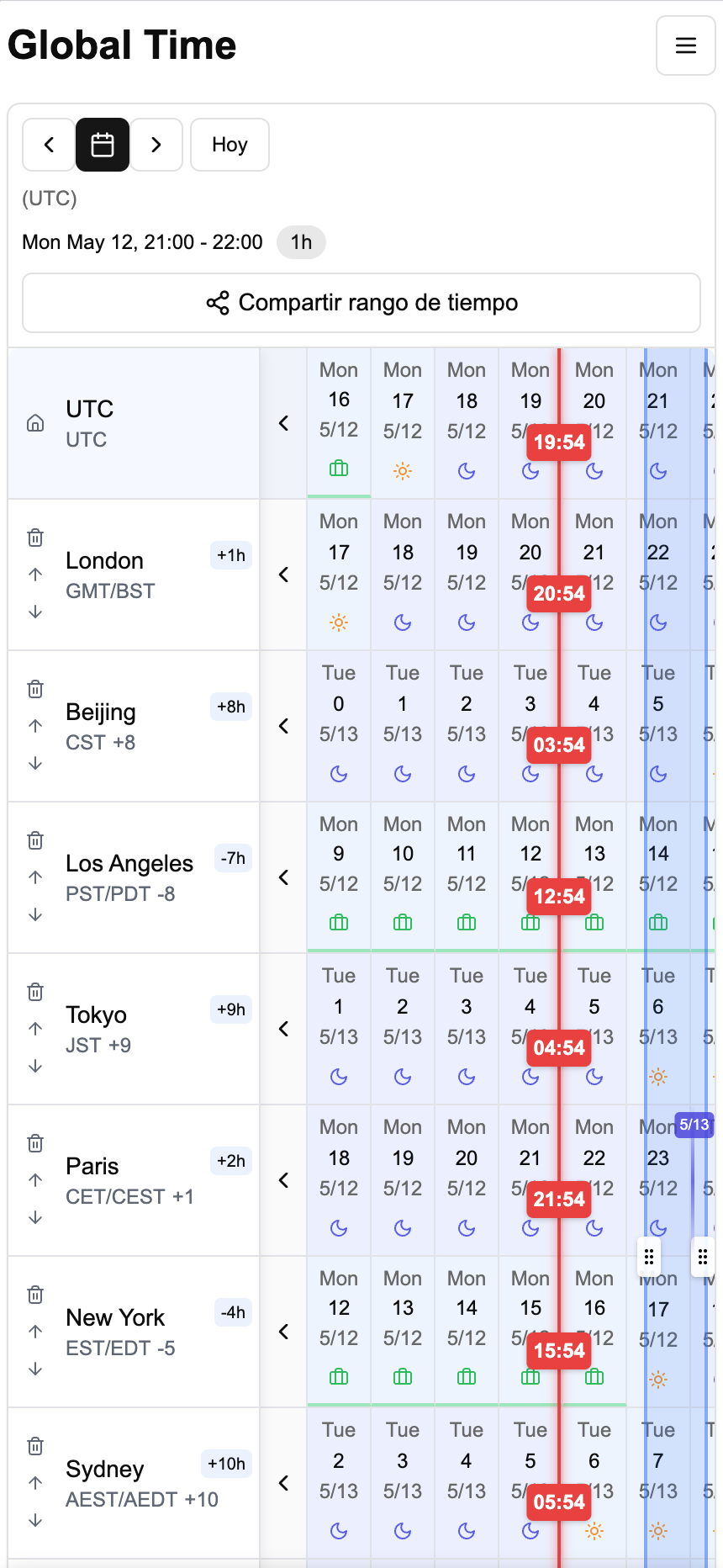Open the calendar date picker
The width and height of the screenshot is (723, 1568).
pyautogui.click(x=103, y=145)
